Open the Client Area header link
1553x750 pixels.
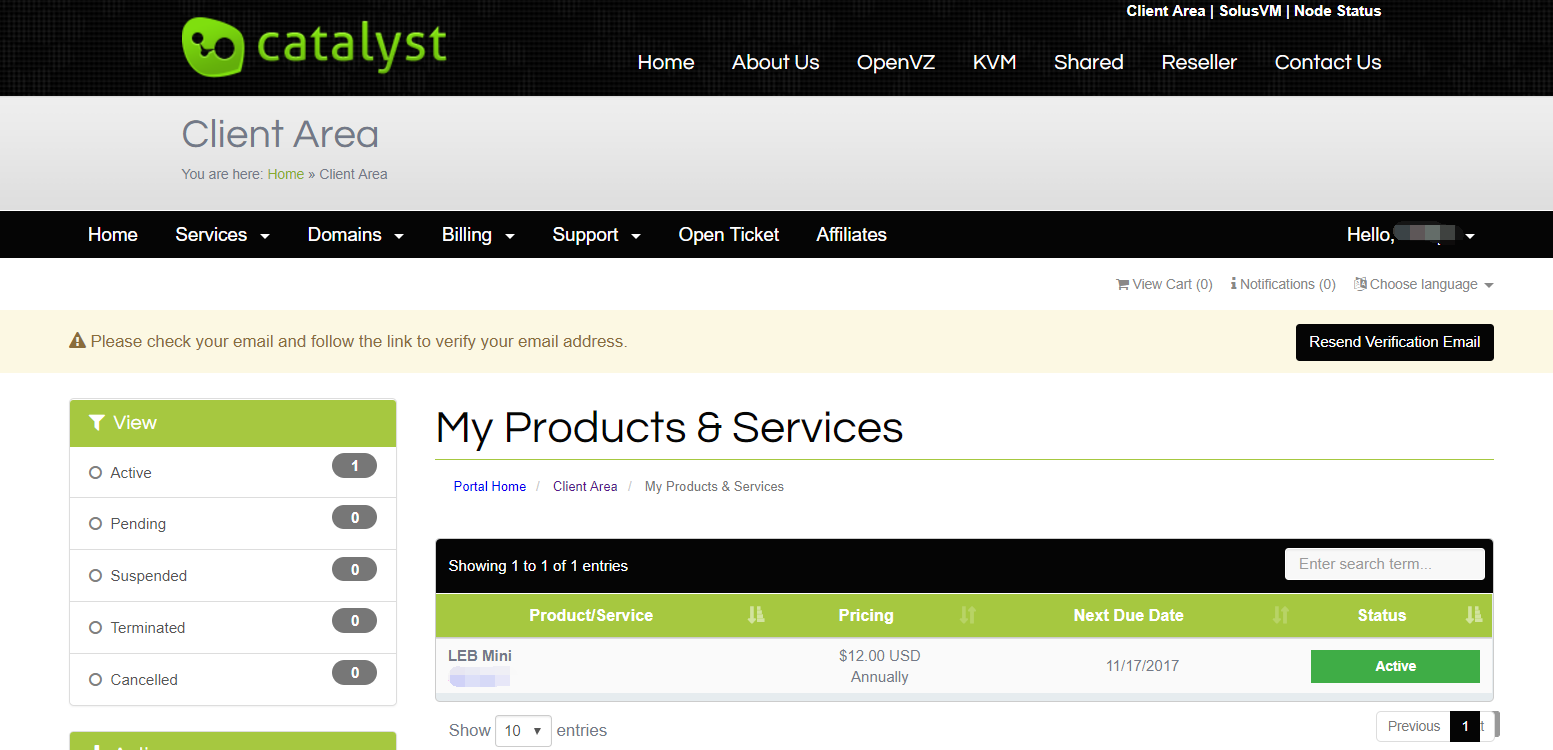tap(1166, 11)
